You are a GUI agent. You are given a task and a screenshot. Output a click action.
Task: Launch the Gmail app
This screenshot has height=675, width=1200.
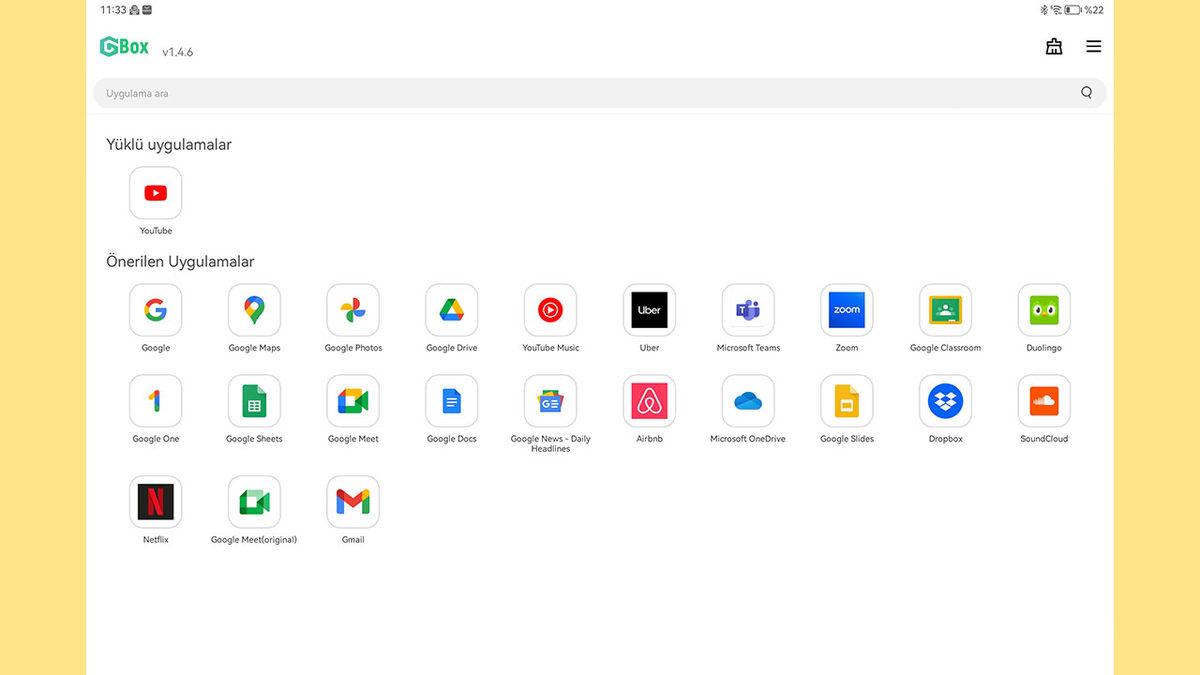(x=353, y=502)
